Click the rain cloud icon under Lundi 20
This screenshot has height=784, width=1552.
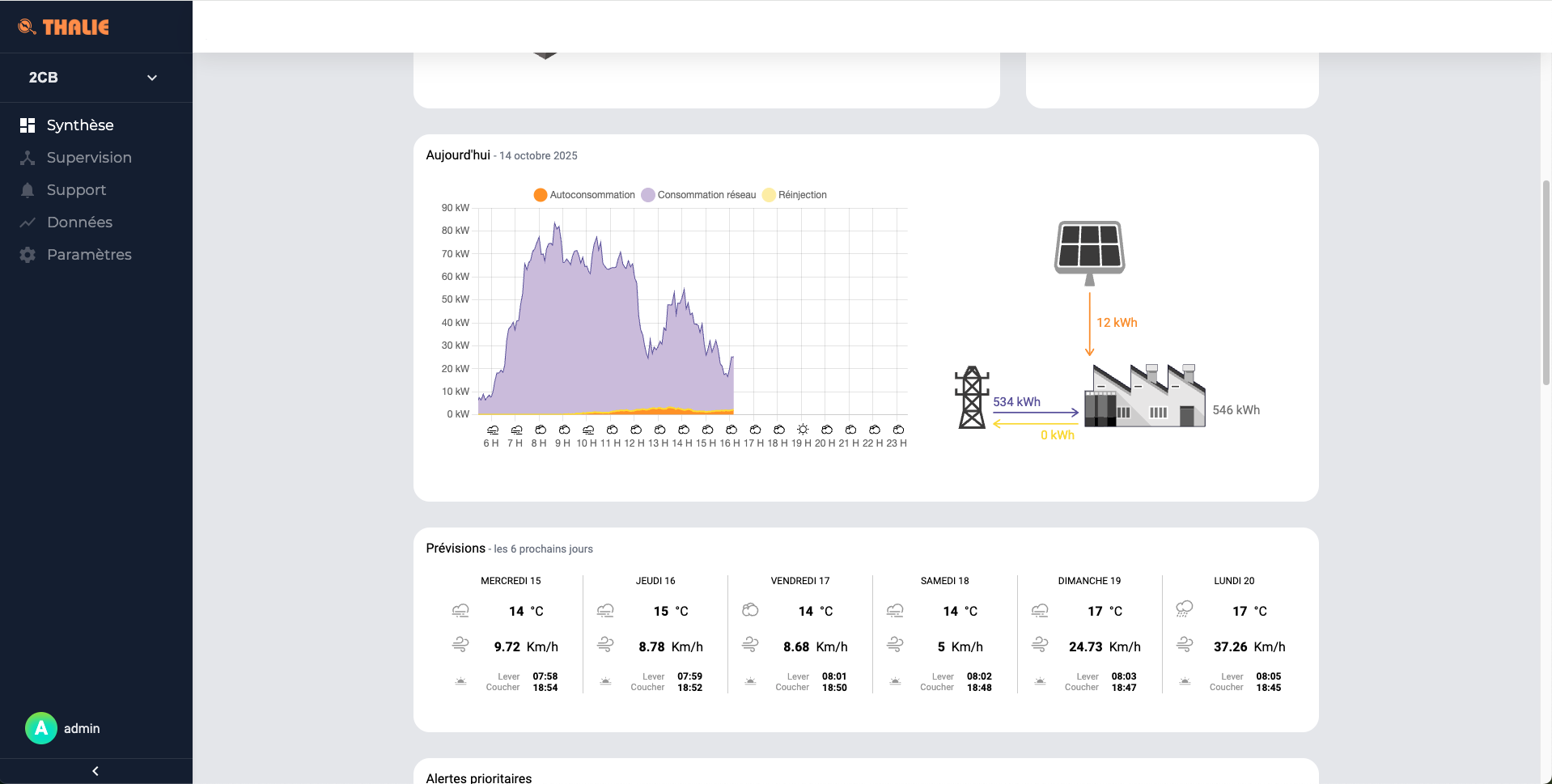(x=1185, y=608)
